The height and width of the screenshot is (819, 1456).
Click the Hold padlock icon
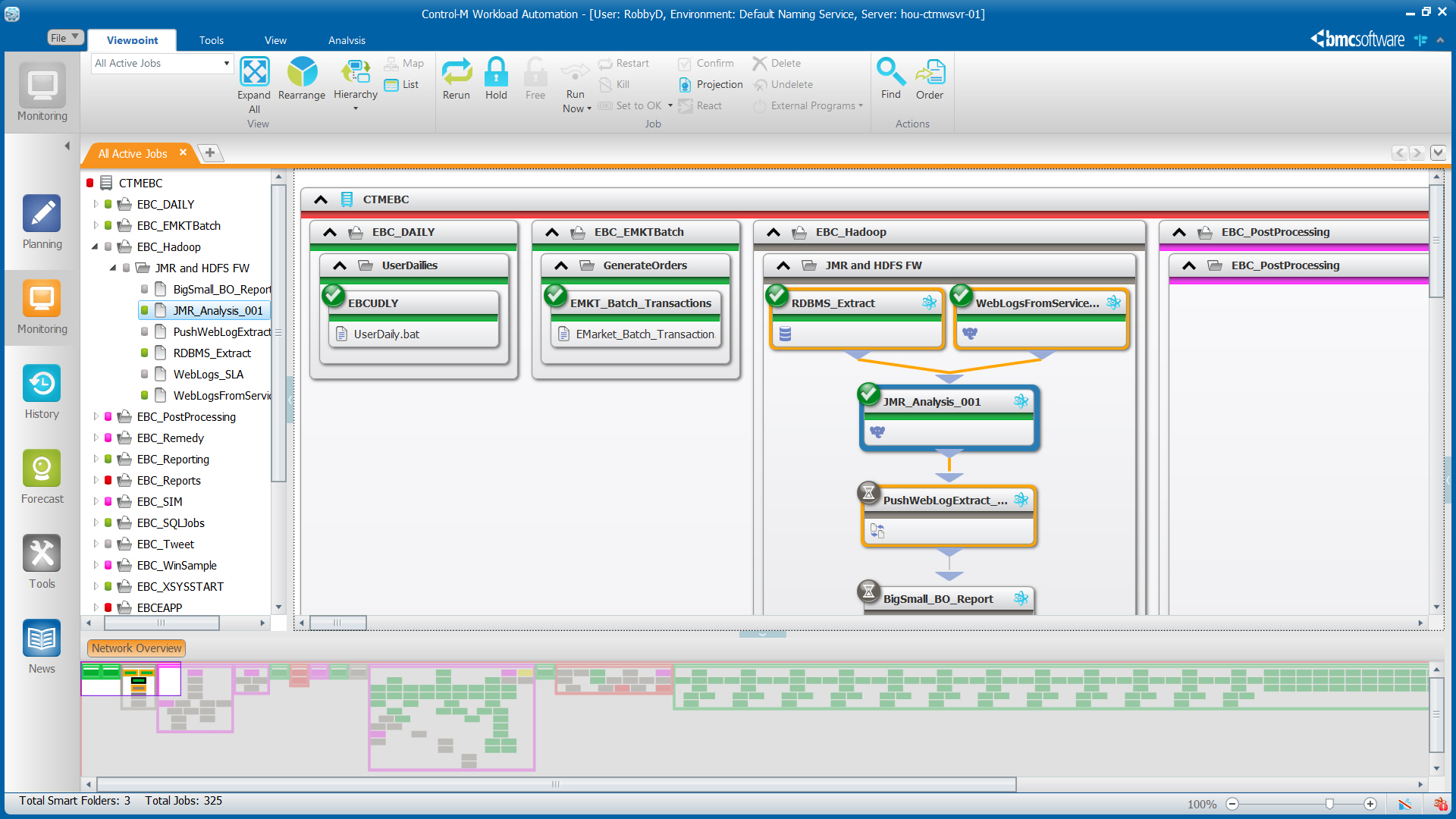(x=496, y=73)
